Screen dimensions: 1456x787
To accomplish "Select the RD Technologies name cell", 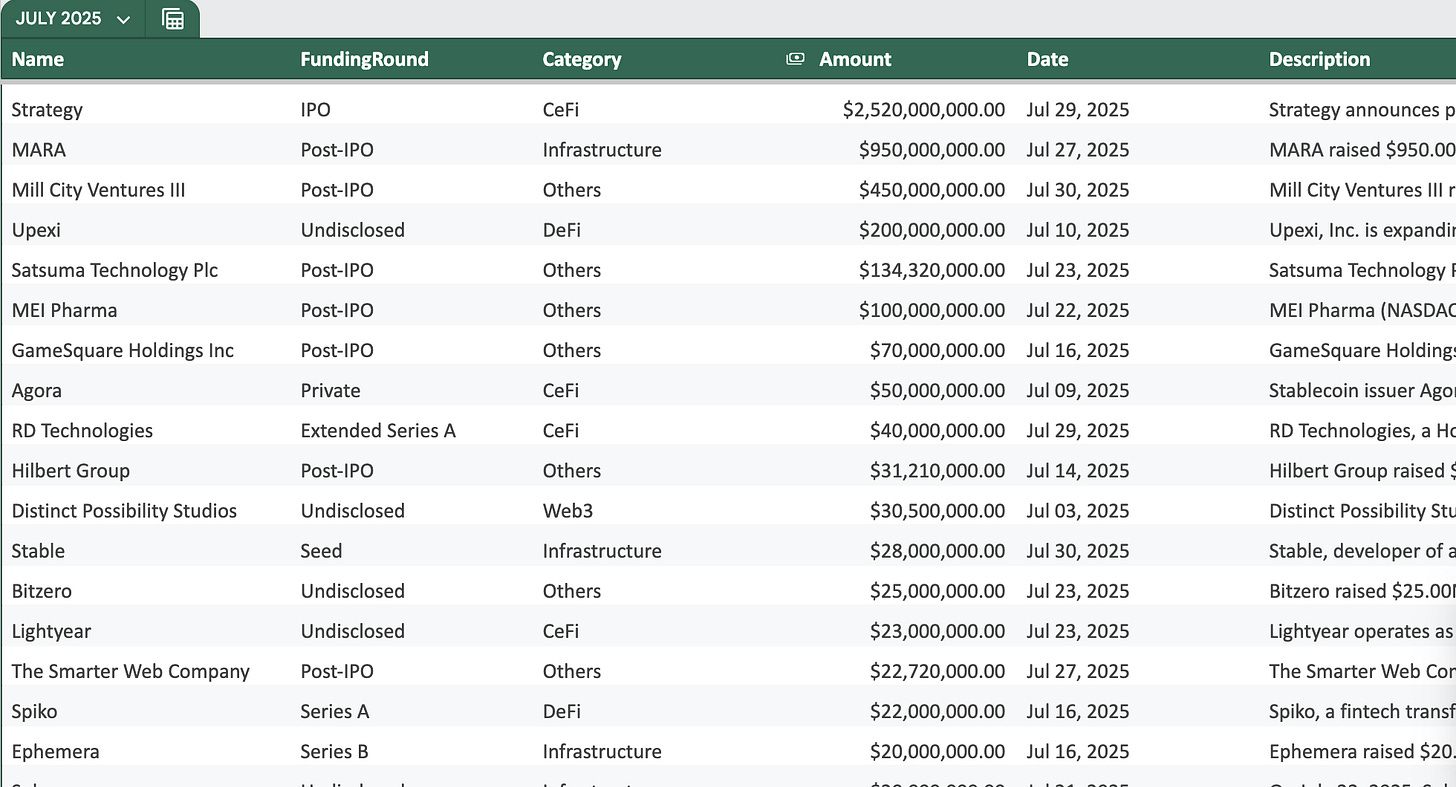I will pyautogui.click(x=82, y=430).
